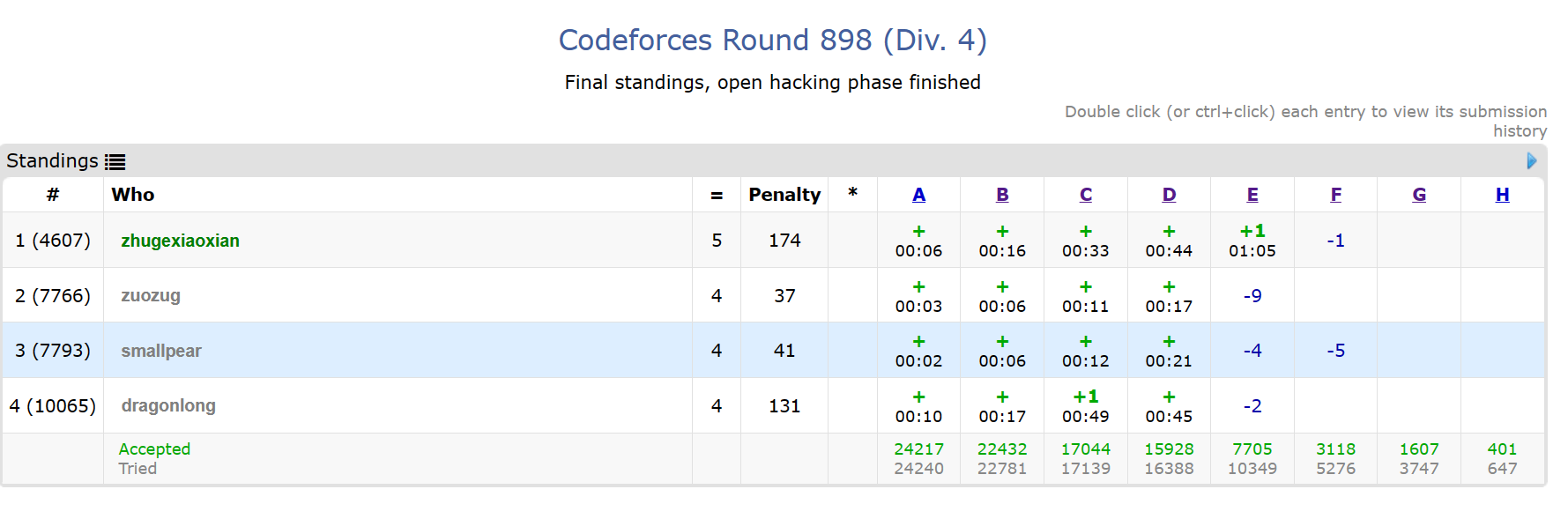1568x519 pixels.
Task: Open problem H column header
Action: coord(1502,195)
